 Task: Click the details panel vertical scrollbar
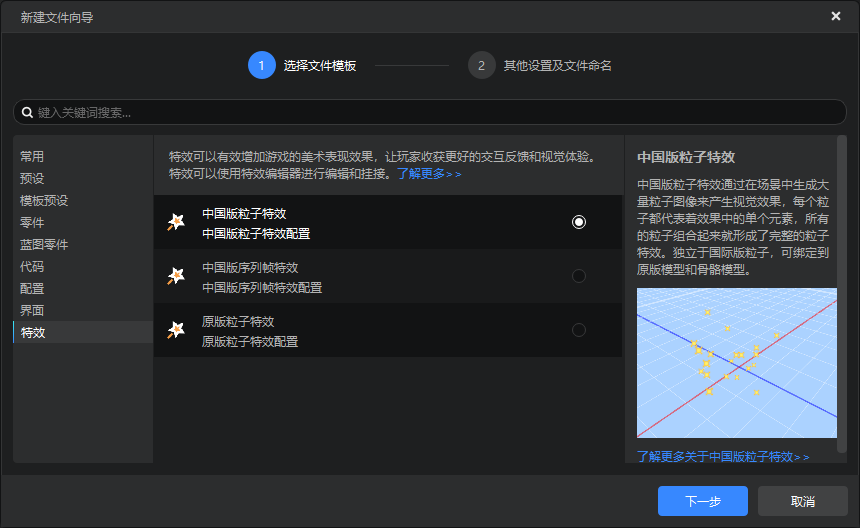(x=842, y=294)
